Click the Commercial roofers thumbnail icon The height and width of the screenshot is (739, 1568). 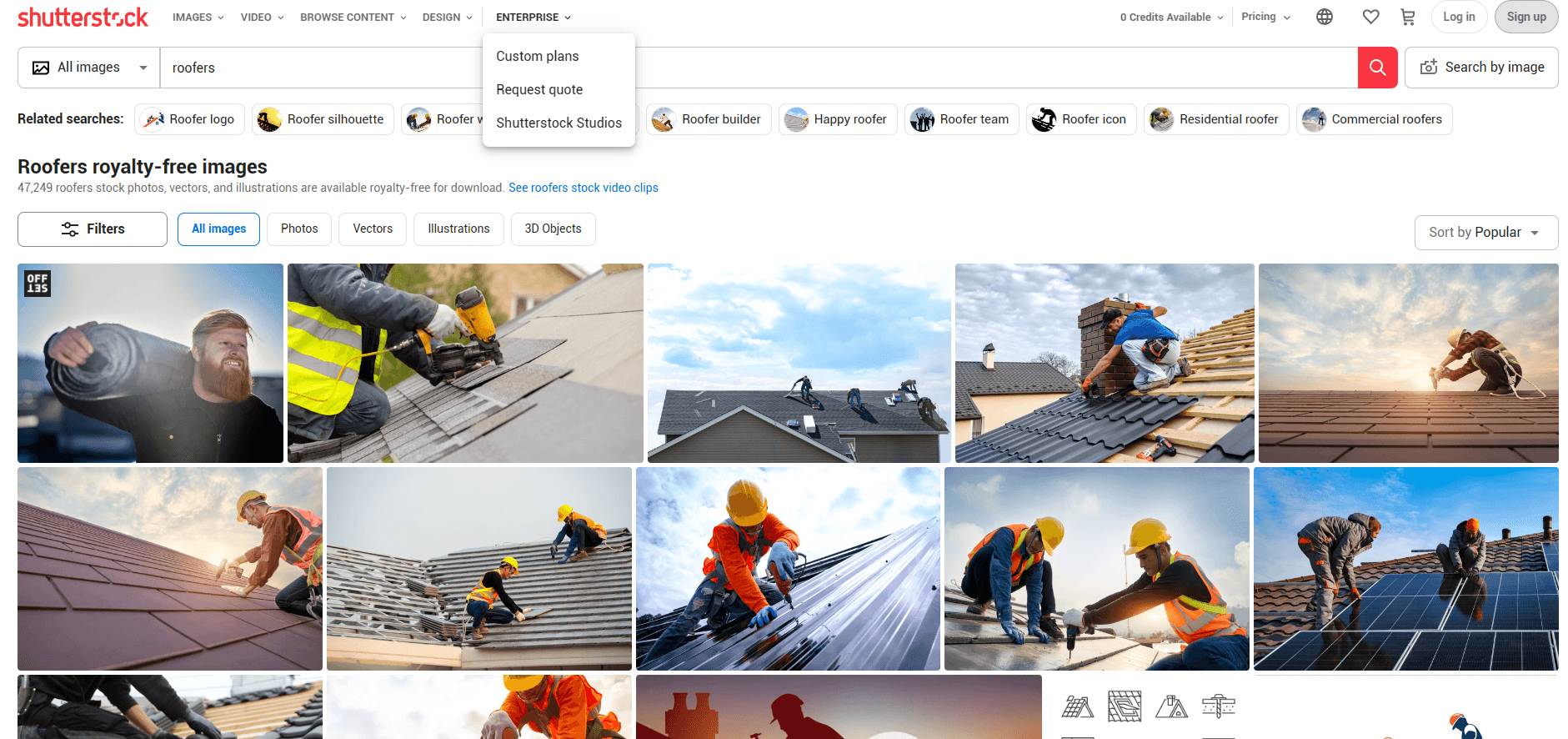point(1314,119)
